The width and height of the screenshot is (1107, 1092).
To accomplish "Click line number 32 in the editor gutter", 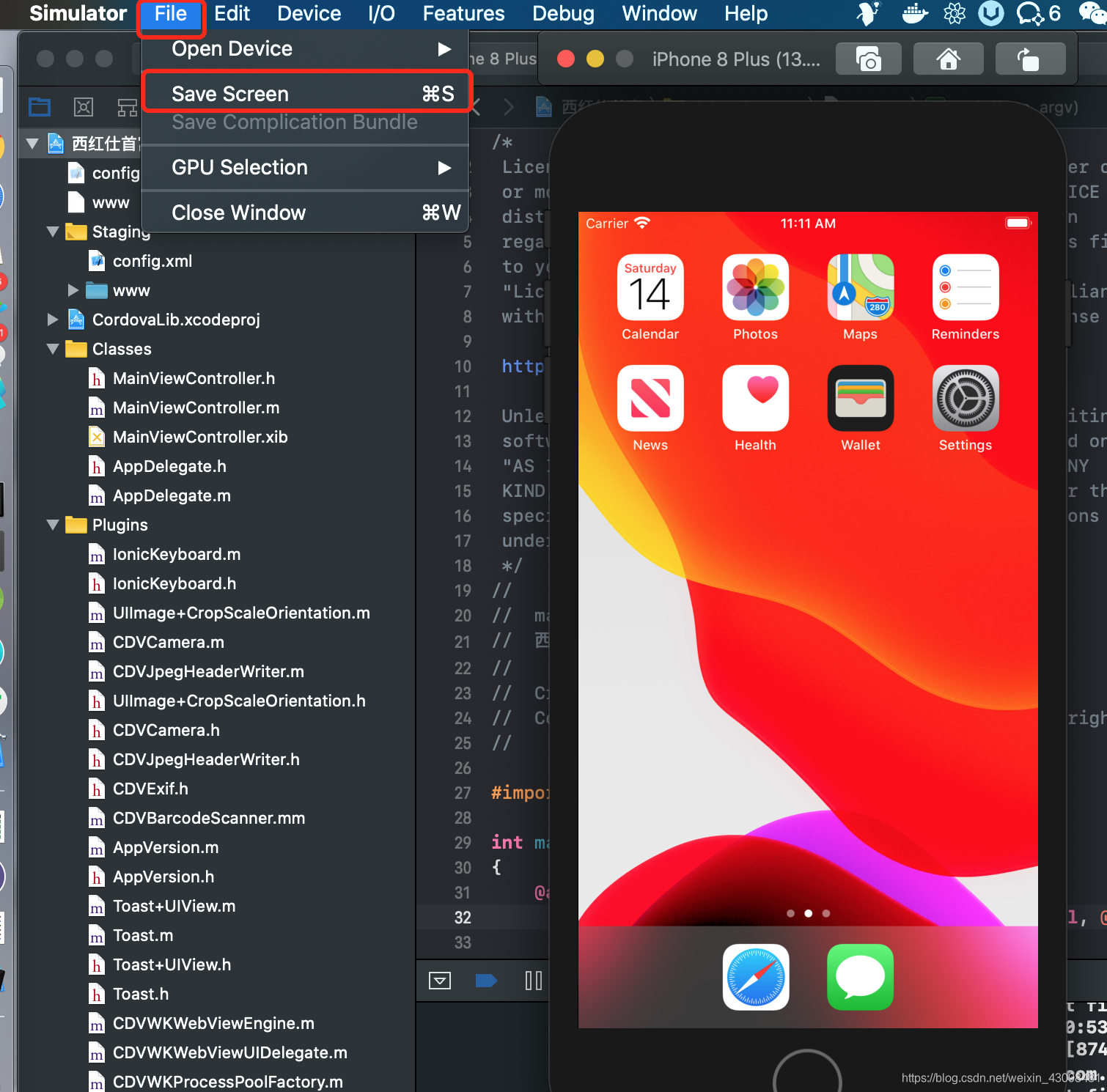I will 463,918.
